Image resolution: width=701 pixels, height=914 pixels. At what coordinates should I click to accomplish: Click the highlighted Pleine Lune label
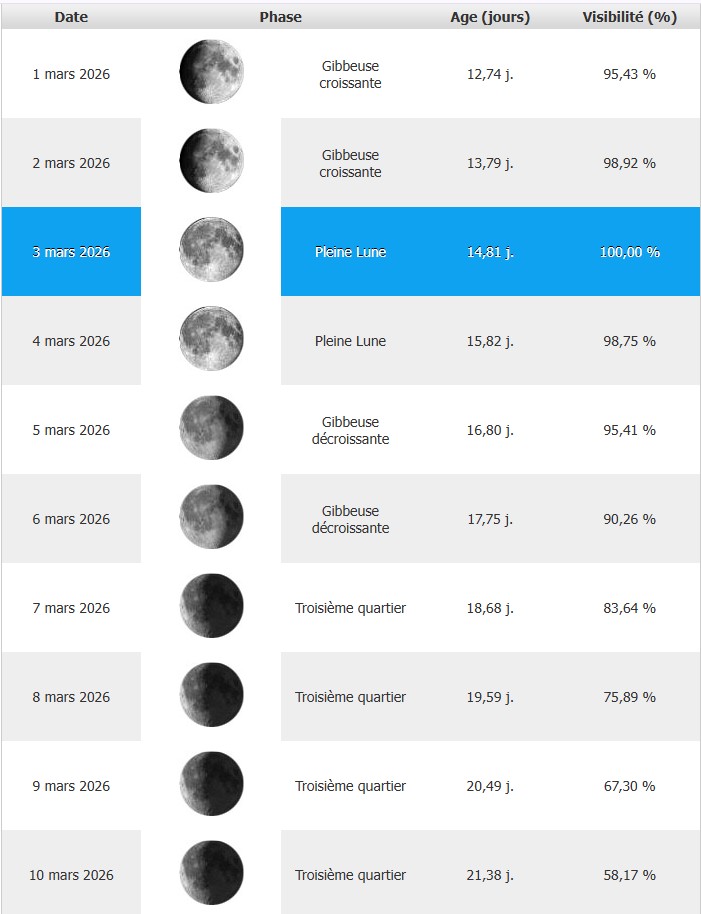[350, 252]
